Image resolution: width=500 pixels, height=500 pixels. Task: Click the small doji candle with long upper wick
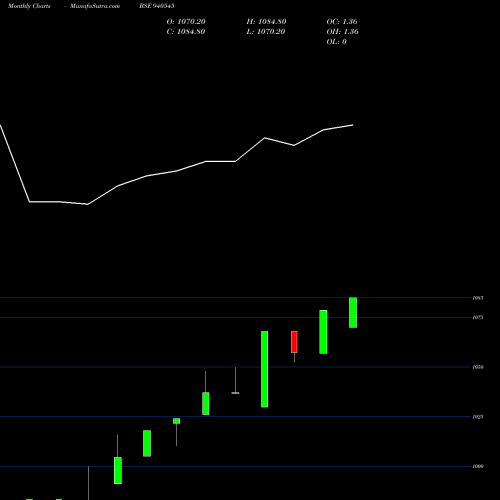(235, 393)
